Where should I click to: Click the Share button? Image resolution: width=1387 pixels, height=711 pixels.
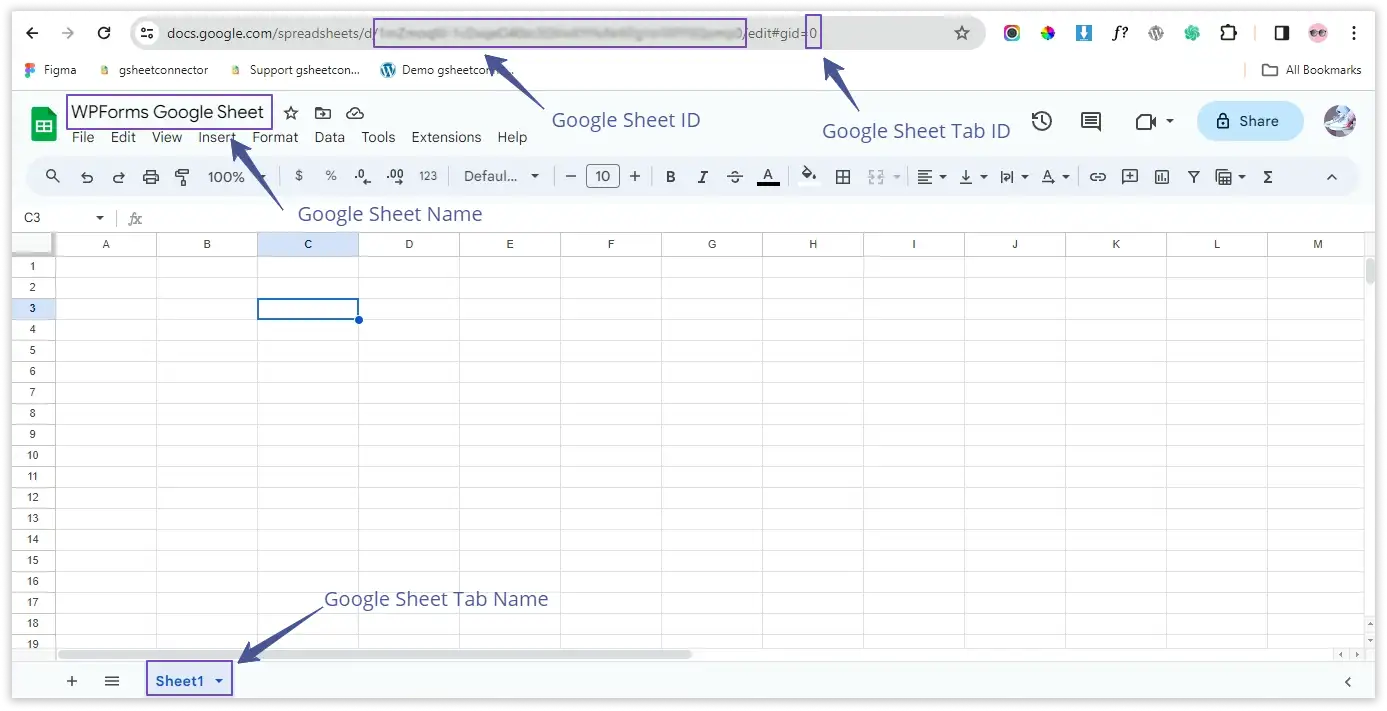[x=1249, y=121]
